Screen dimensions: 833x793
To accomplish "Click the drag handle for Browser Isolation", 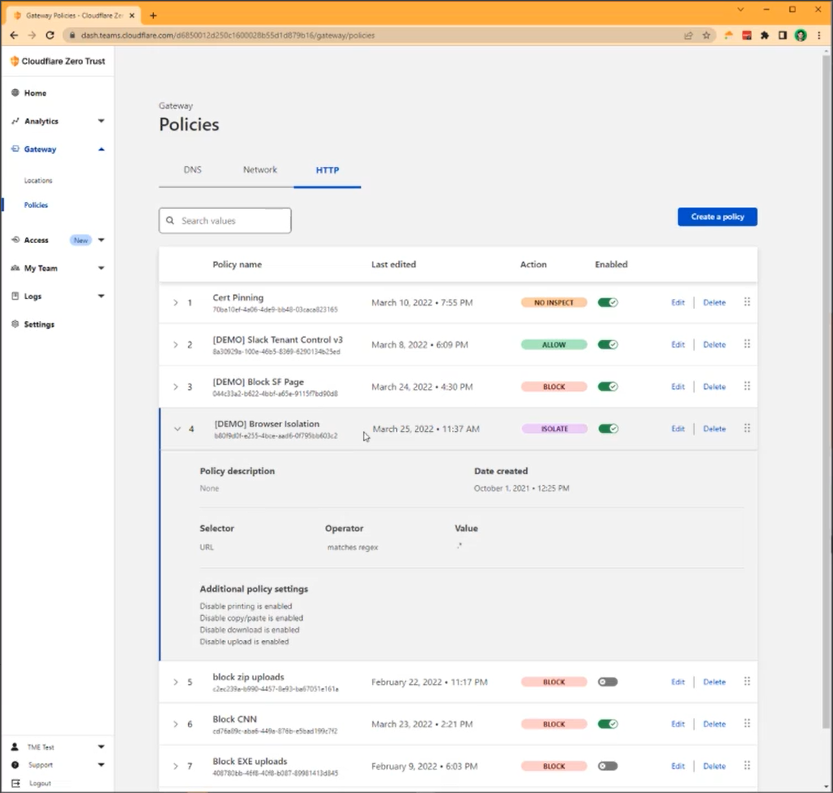I will point(747,428).
